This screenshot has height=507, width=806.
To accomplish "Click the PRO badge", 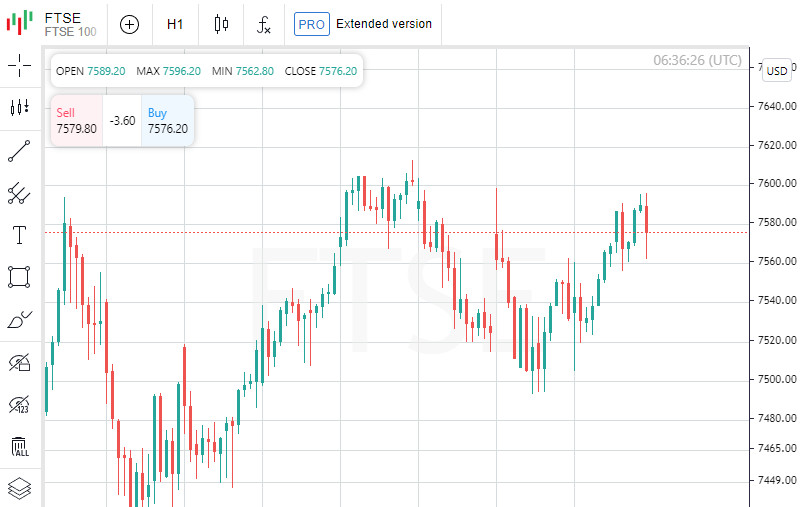I will pyautogui.click(x=312, y=24).
